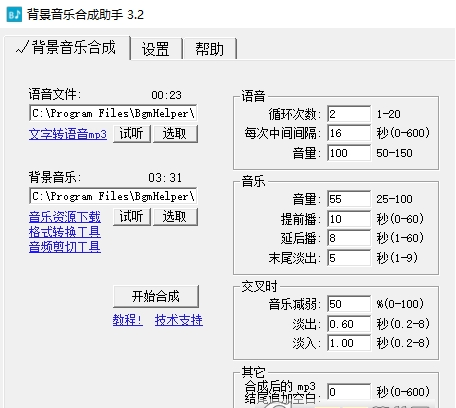456x408 pixels.
Task: Click the app icon in title bar
Action: (14, 14)
